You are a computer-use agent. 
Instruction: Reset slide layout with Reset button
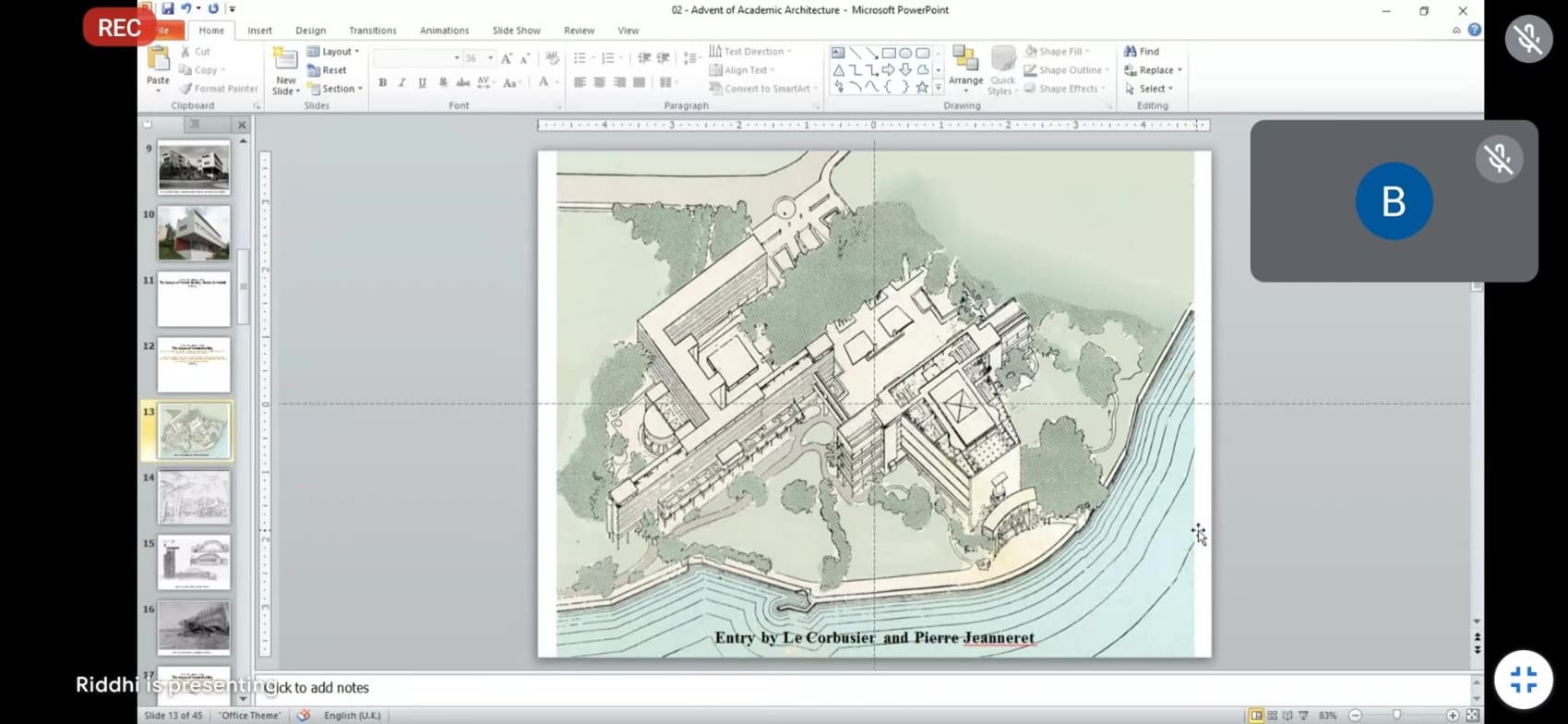point(327,70)
